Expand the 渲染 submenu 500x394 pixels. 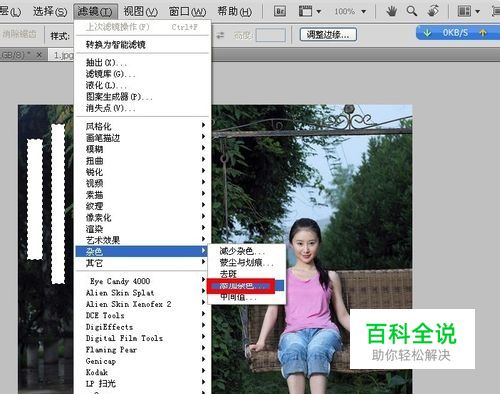click(x=143, y=229)
